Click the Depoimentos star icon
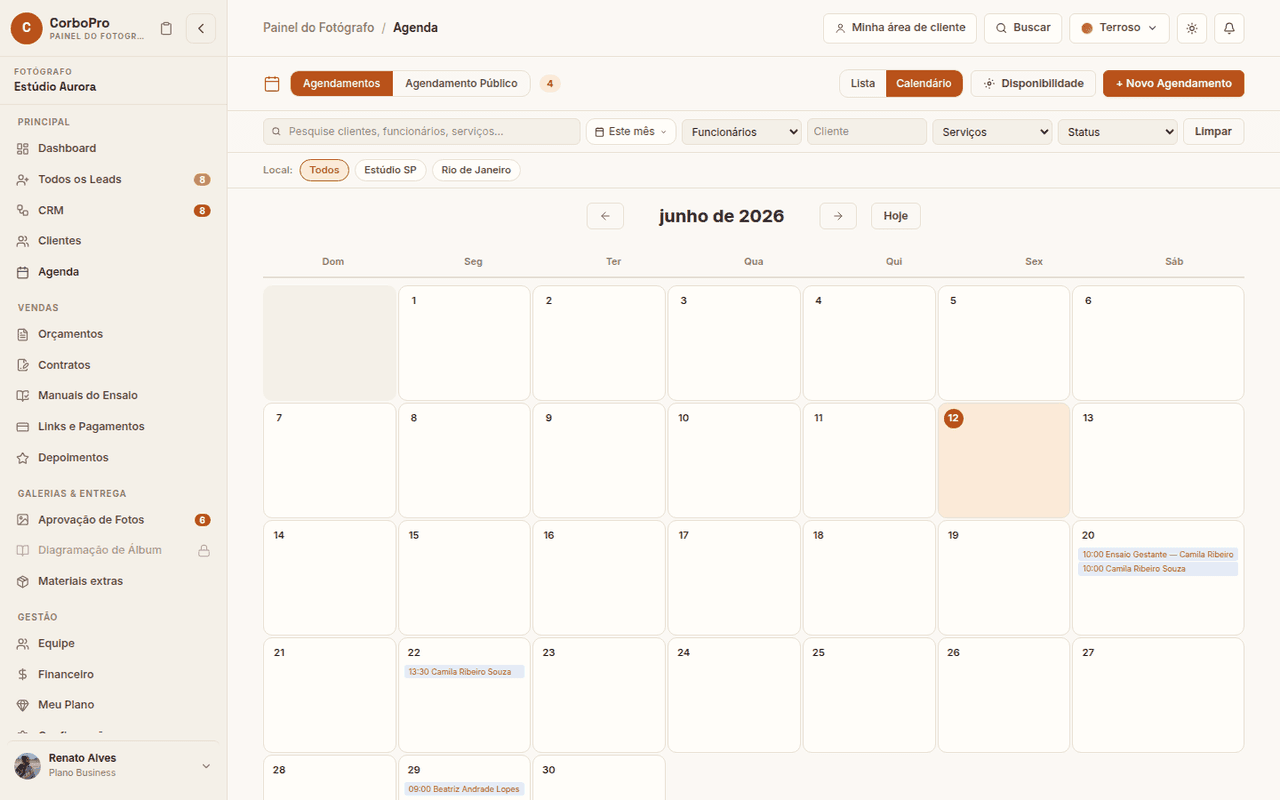Image resolution: width=1280 pixels, height=800 pixels. (x=23, y=458)
